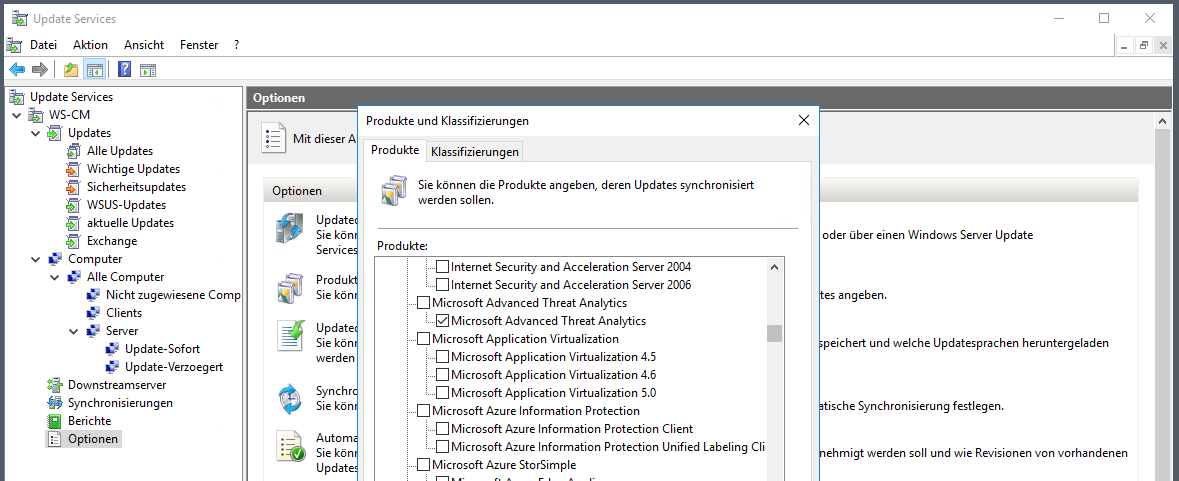Select Nicht zugewiesene Computer in tree

(x=173, y=295)
